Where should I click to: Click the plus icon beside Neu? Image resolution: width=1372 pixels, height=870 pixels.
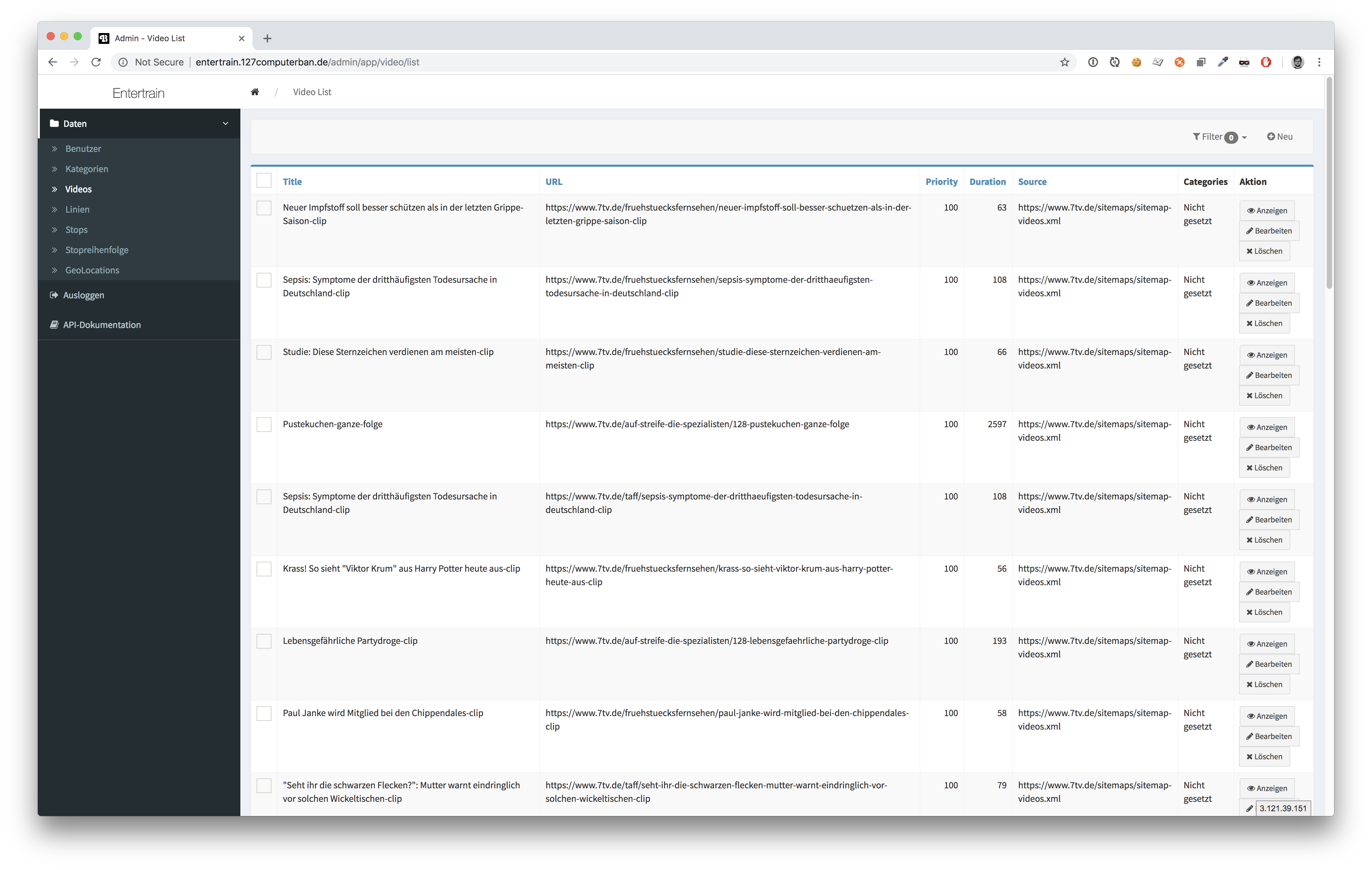point(1271,137)
